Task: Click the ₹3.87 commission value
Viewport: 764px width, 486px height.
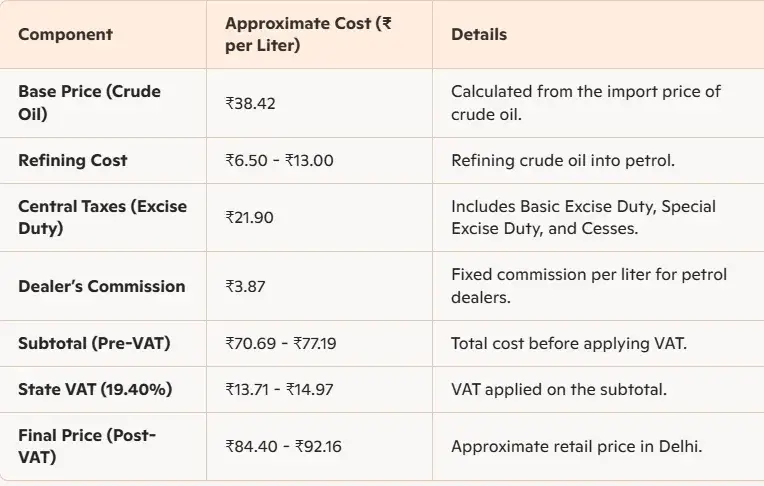Action: (245, 286)
